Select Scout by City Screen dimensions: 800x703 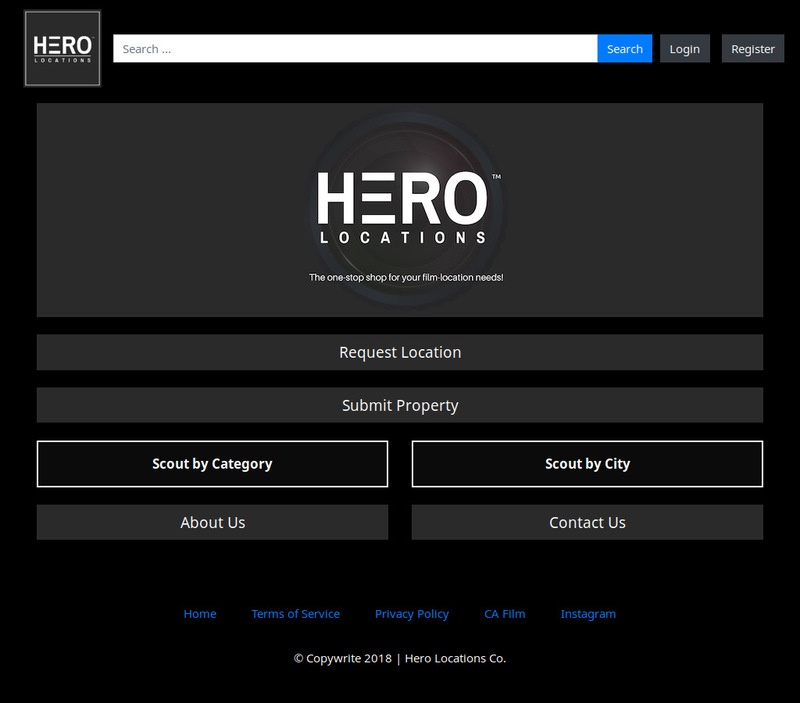(x=587, y=464)
